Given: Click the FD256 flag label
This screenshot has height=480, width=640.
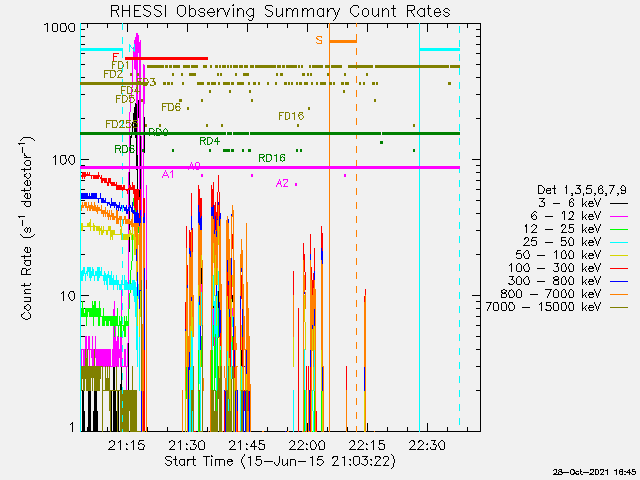Looking at the screenshot, I should [120, 124].
